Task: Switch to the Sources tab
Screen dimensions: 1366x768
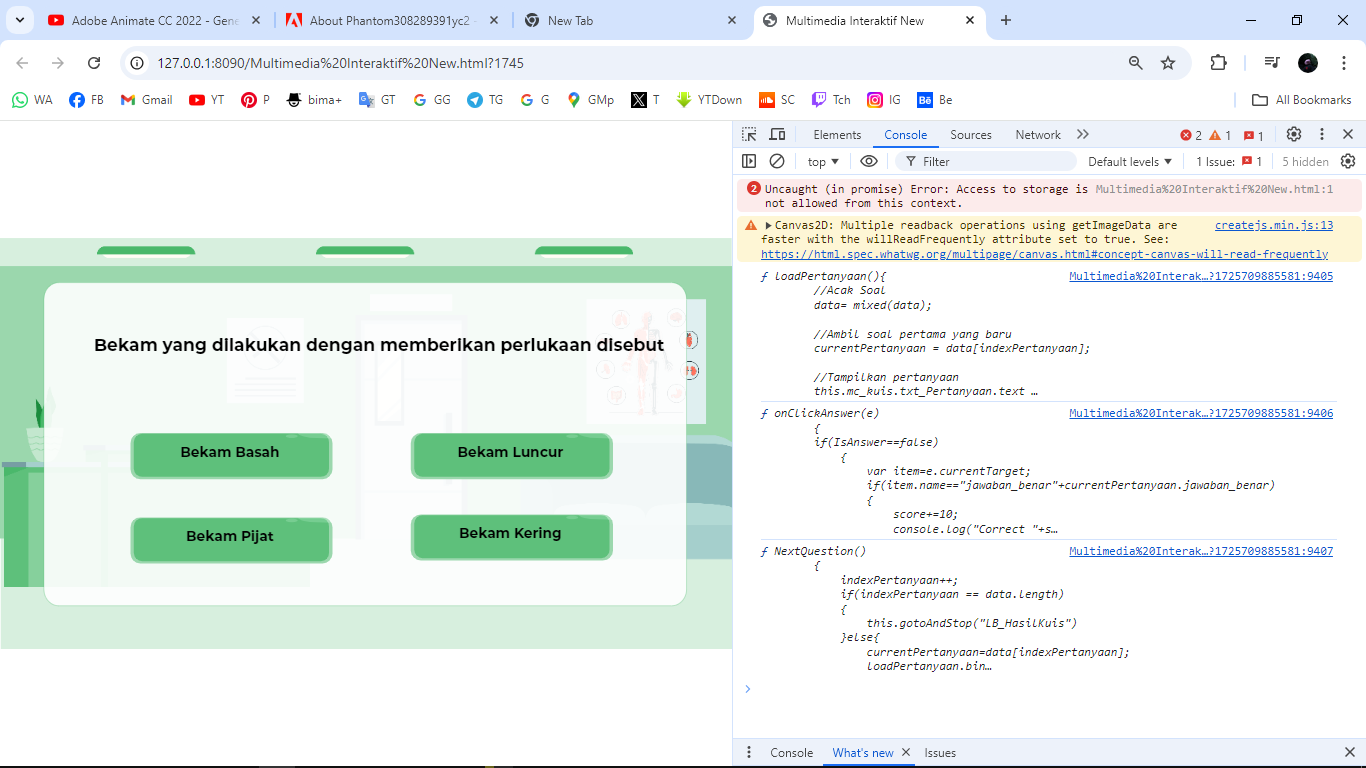Action: pos(970,134)
